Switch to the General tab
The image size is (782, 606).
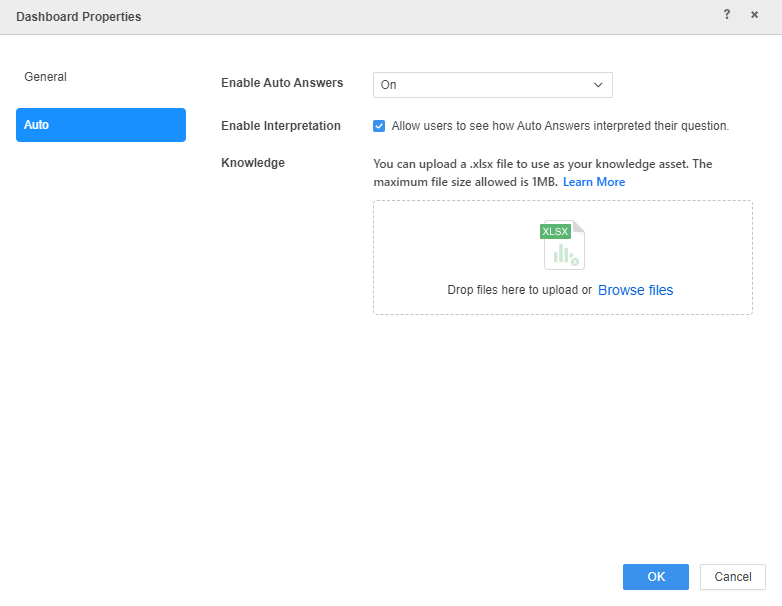46,77
